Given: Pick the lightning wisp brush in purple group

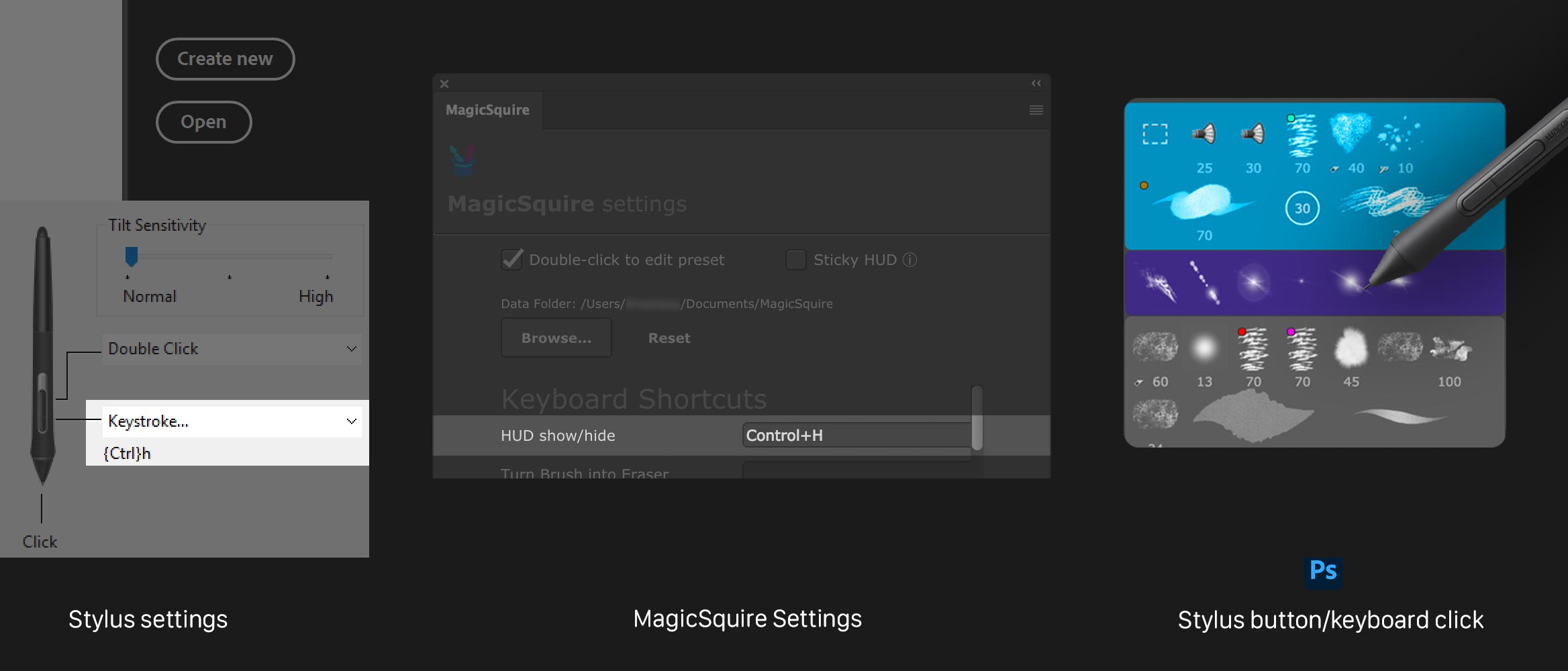Looking at the screenshot, I should point(1156,282).
